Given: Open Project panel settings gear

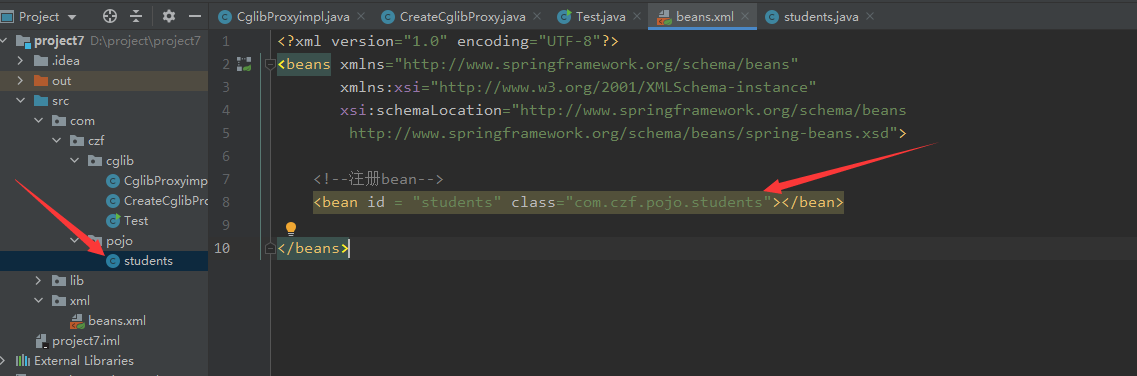Looking at the screenshot, I should (169, 15).
